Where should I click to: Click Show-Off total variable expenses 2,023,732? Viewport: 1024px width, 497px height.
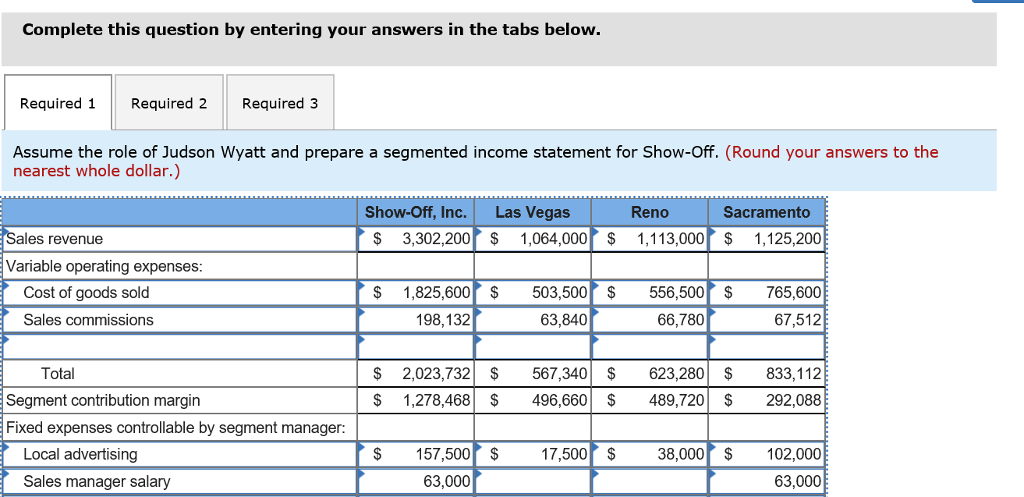tap(416, 374)
